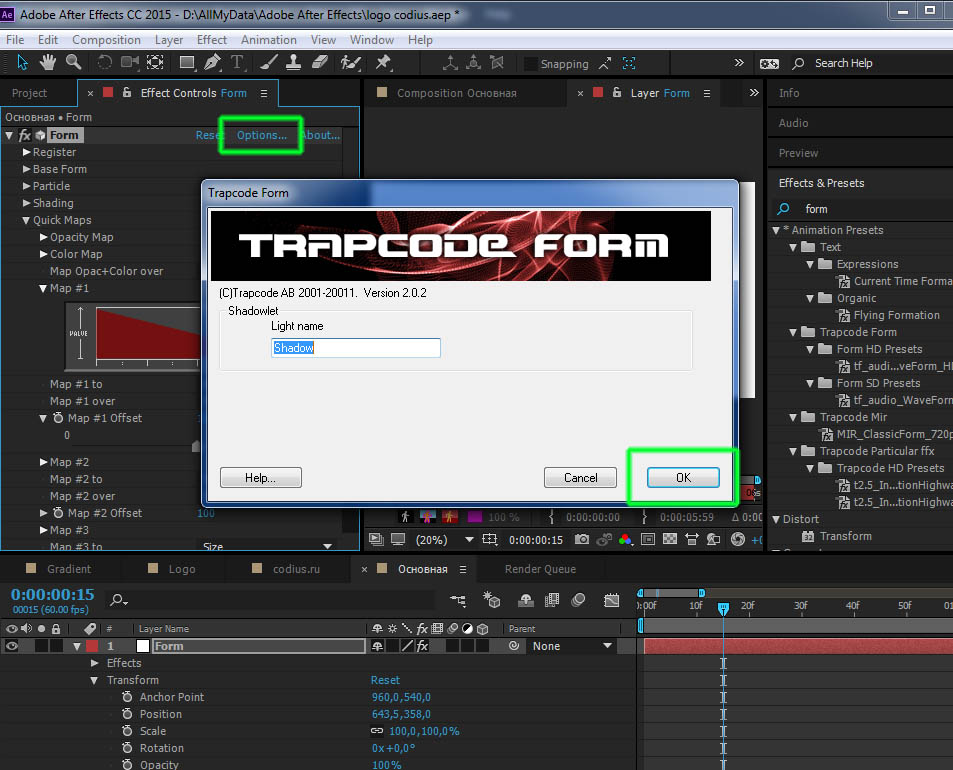Select the Zoom magnifier tool

coord(74,62)
